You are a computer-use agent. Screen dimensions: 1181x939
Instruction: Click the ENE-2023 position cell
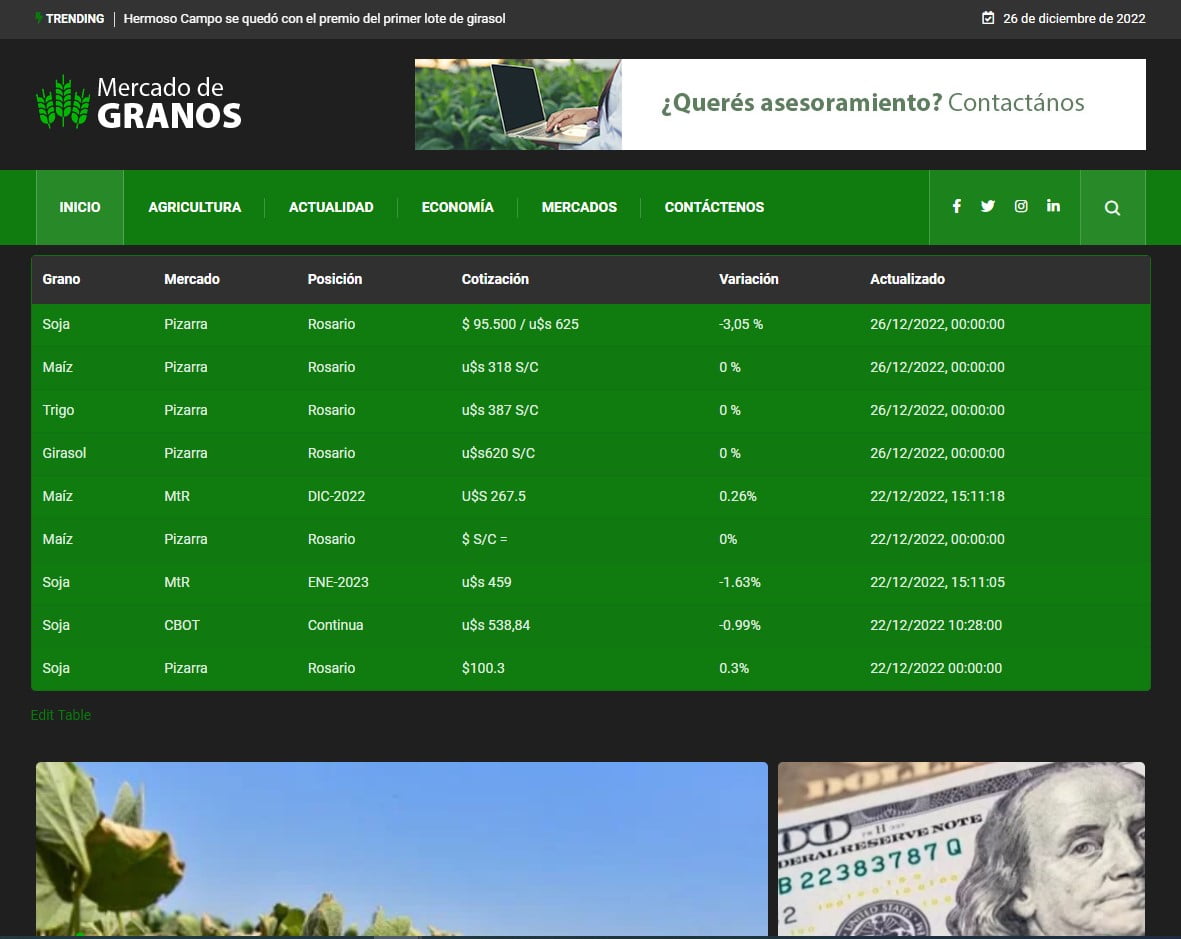click(x=338, y=582)
